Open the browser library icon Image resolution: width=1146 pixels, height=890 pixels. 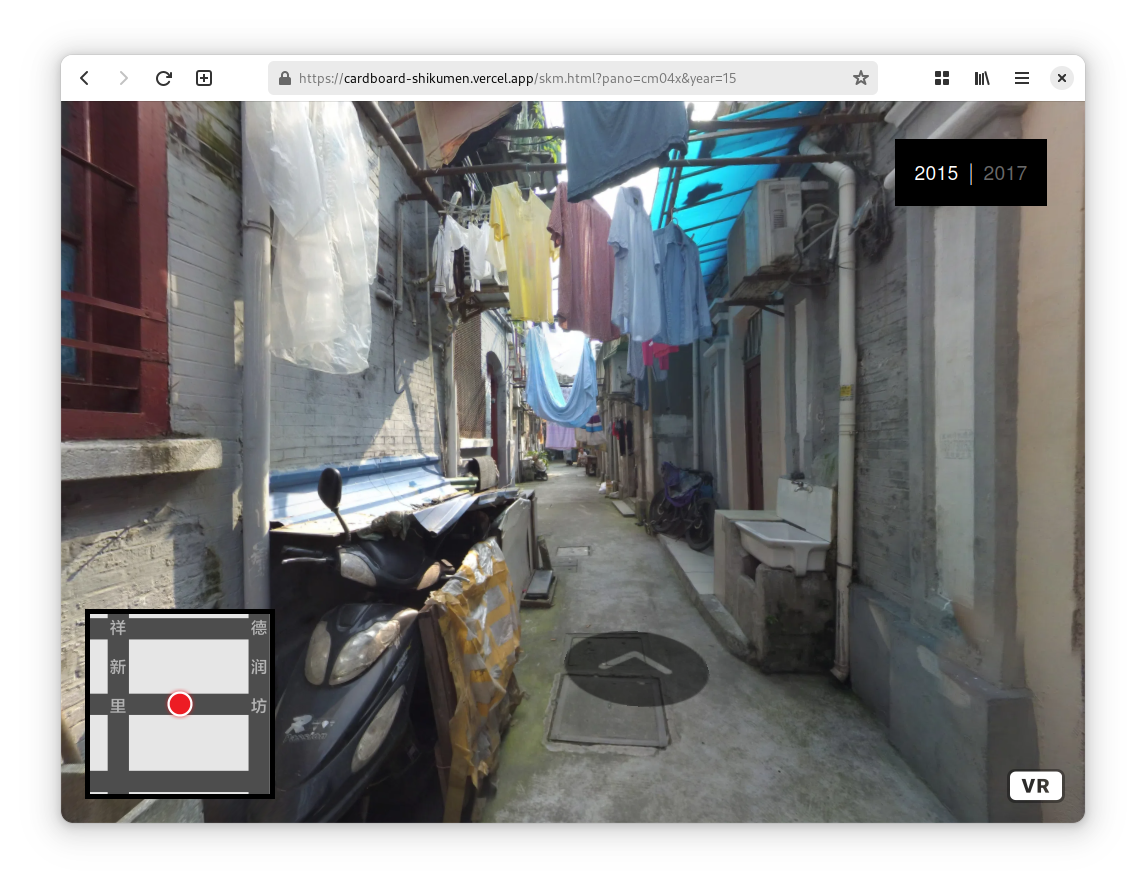[982, 78]
